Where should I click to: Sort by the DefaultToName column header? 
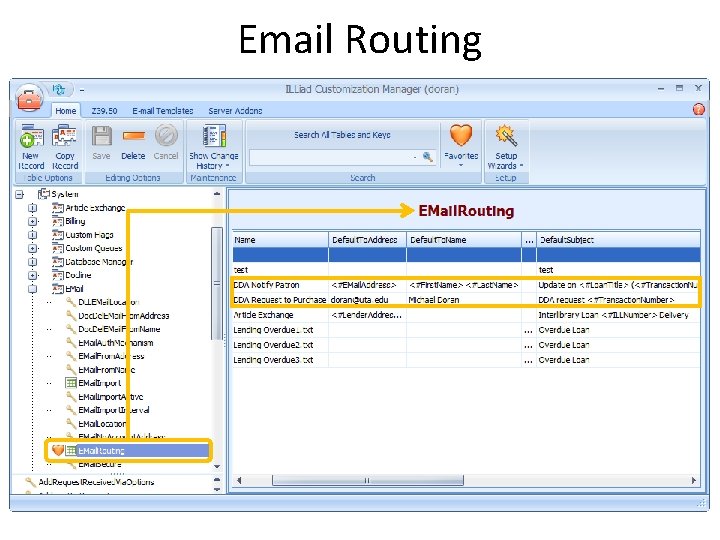464,240
